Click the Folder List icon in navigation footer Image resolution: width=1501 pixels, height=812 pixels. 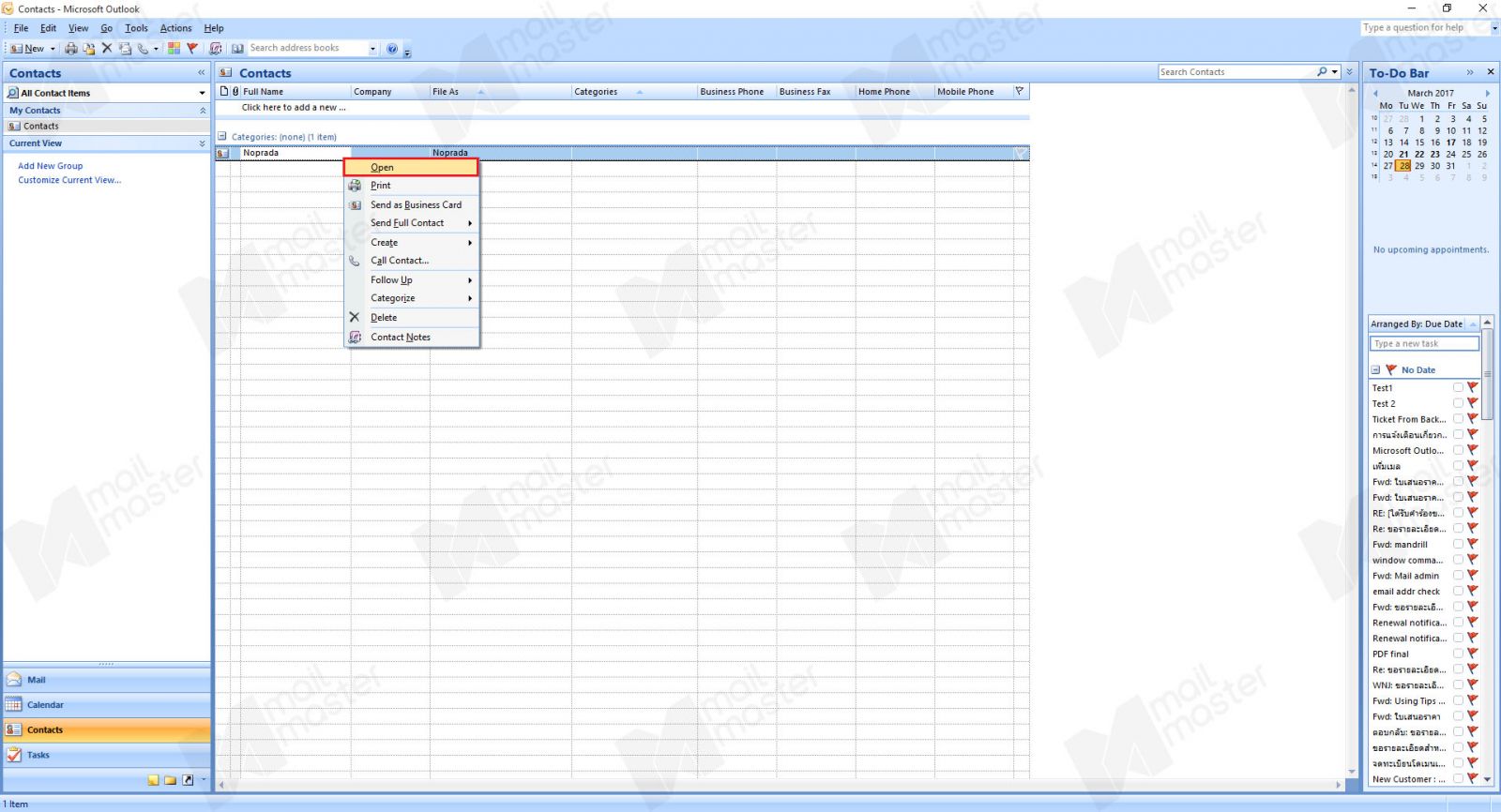(170, 780)
